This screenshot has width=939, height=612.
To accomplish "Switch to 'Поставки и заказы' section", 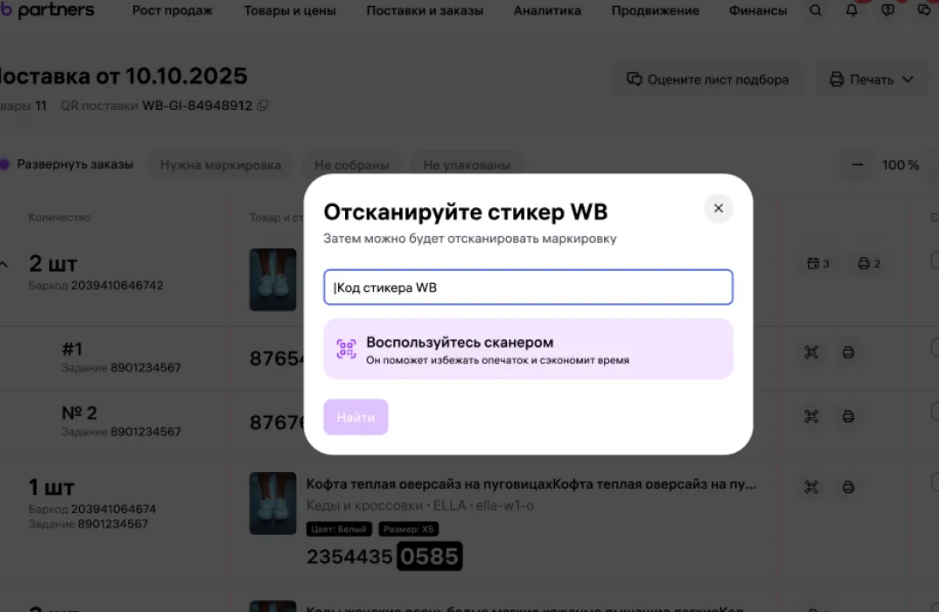I will [x=425, y=10].
